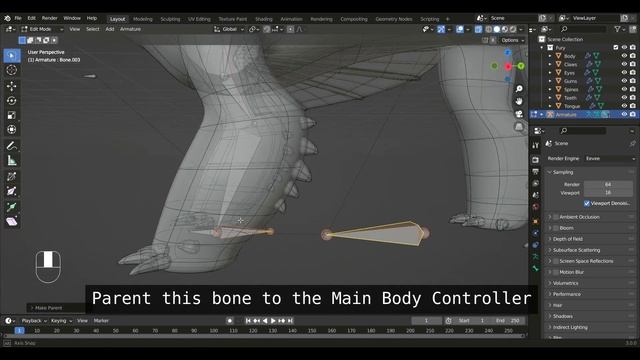Screen dimensions: 640x360
Task: Pick the Rotate tool
Action: (x=11, y=100)
